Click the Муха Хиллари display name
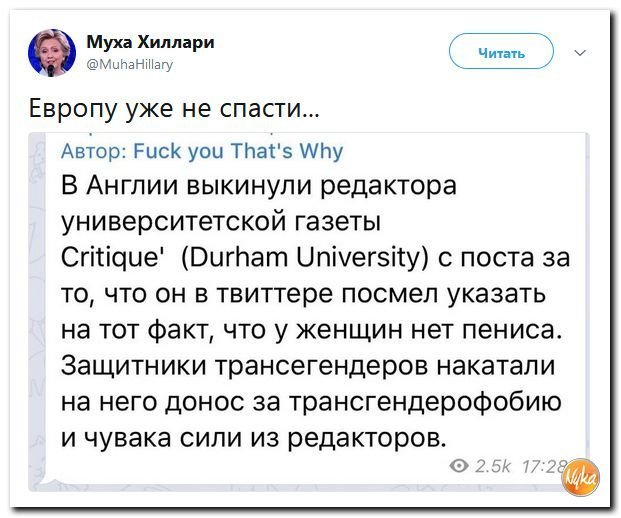 coord(150,42)
